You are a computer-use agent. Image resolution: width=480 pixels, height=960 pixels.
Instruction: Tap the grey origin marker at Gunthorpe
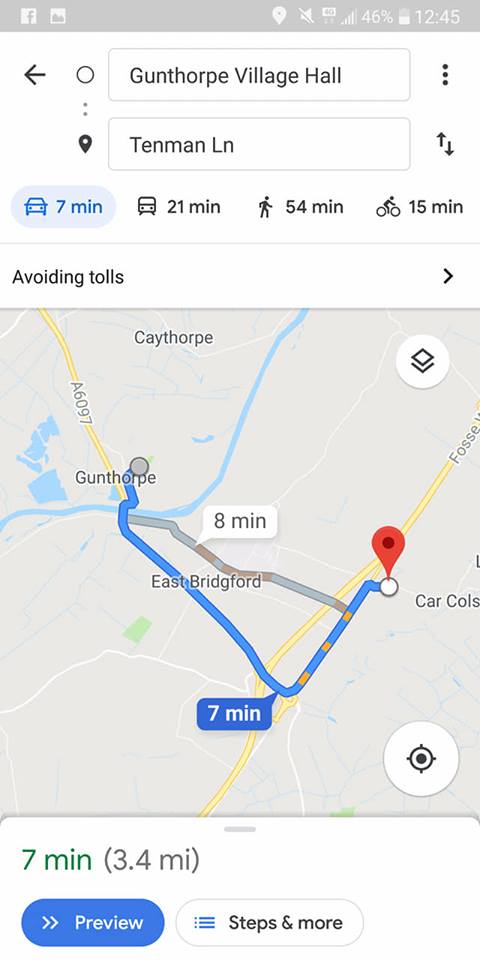140,467
